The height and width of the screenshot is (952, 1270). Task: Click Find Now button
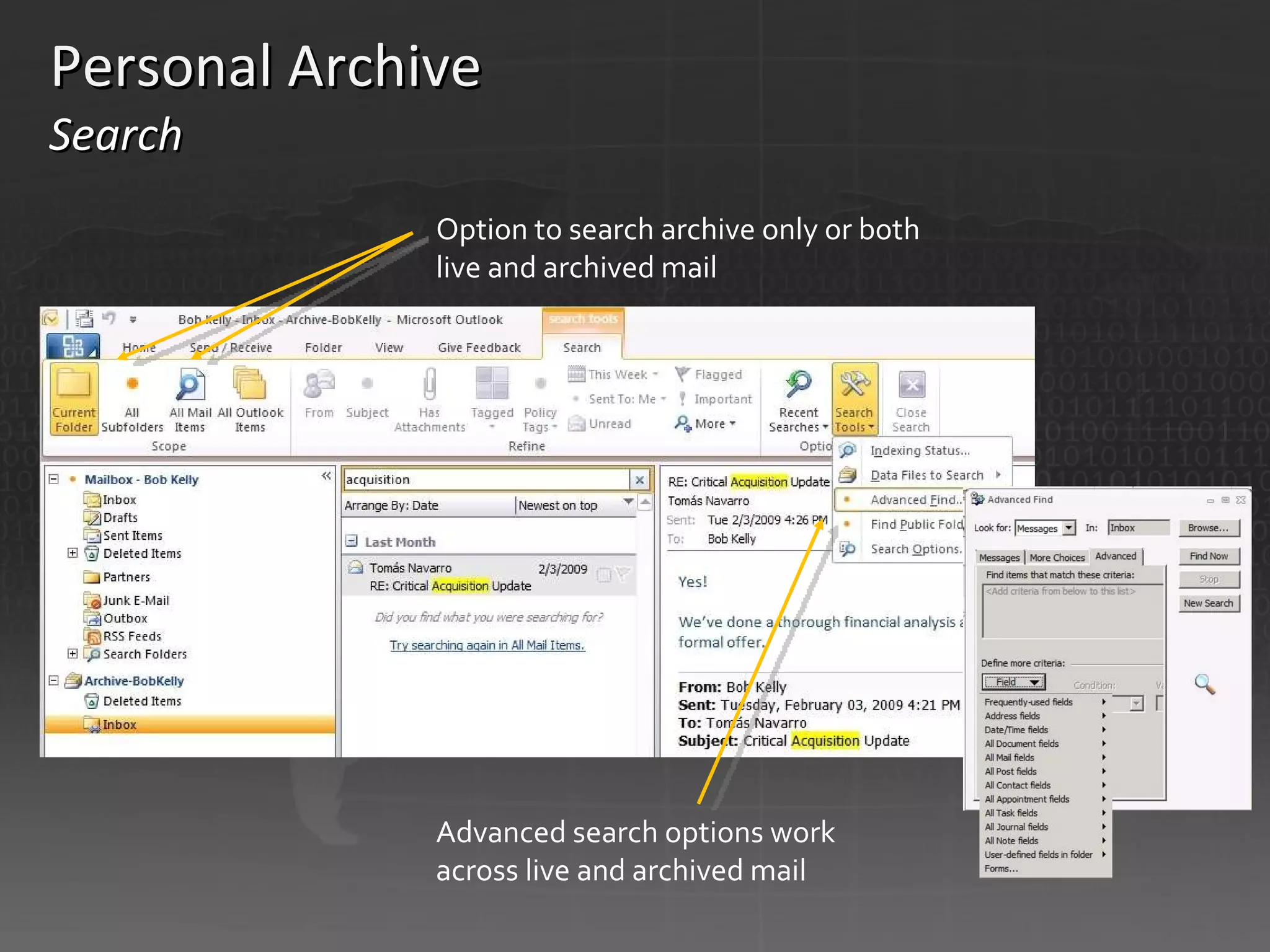coord(1209,556)
